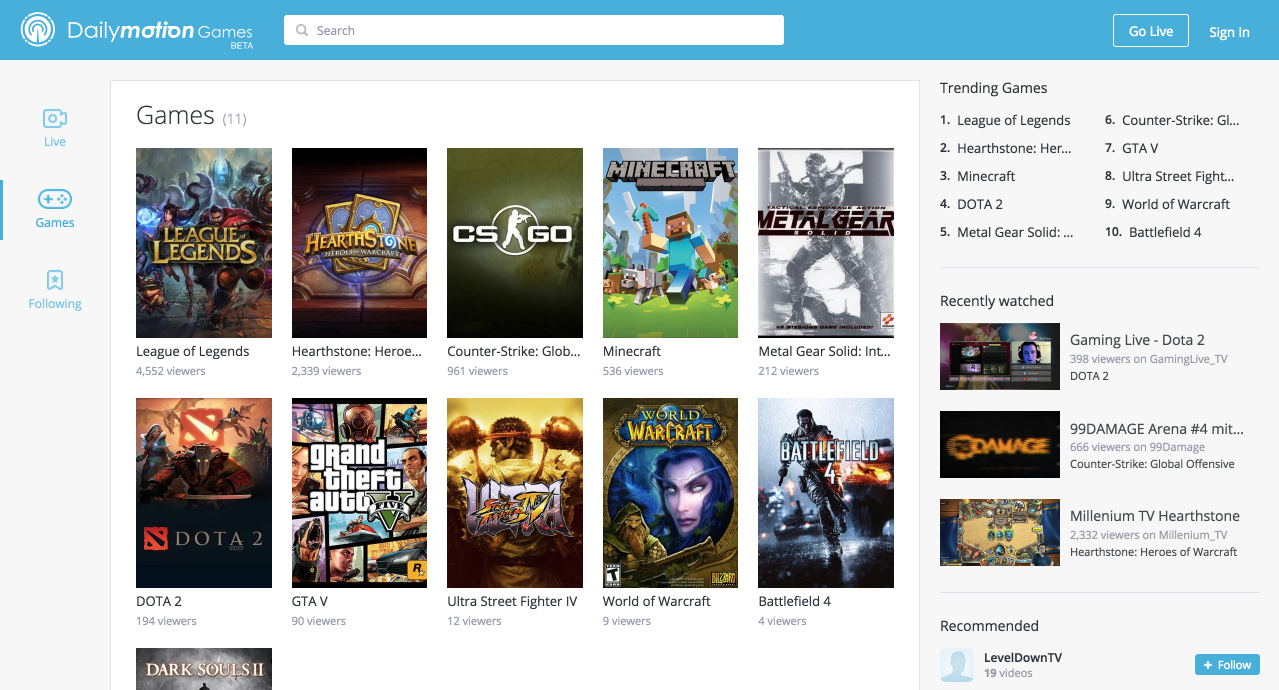Click the 99DAMAGE Arena #4 title
The height and width of the screenshot is (690, 1279).
point(1157,428)
